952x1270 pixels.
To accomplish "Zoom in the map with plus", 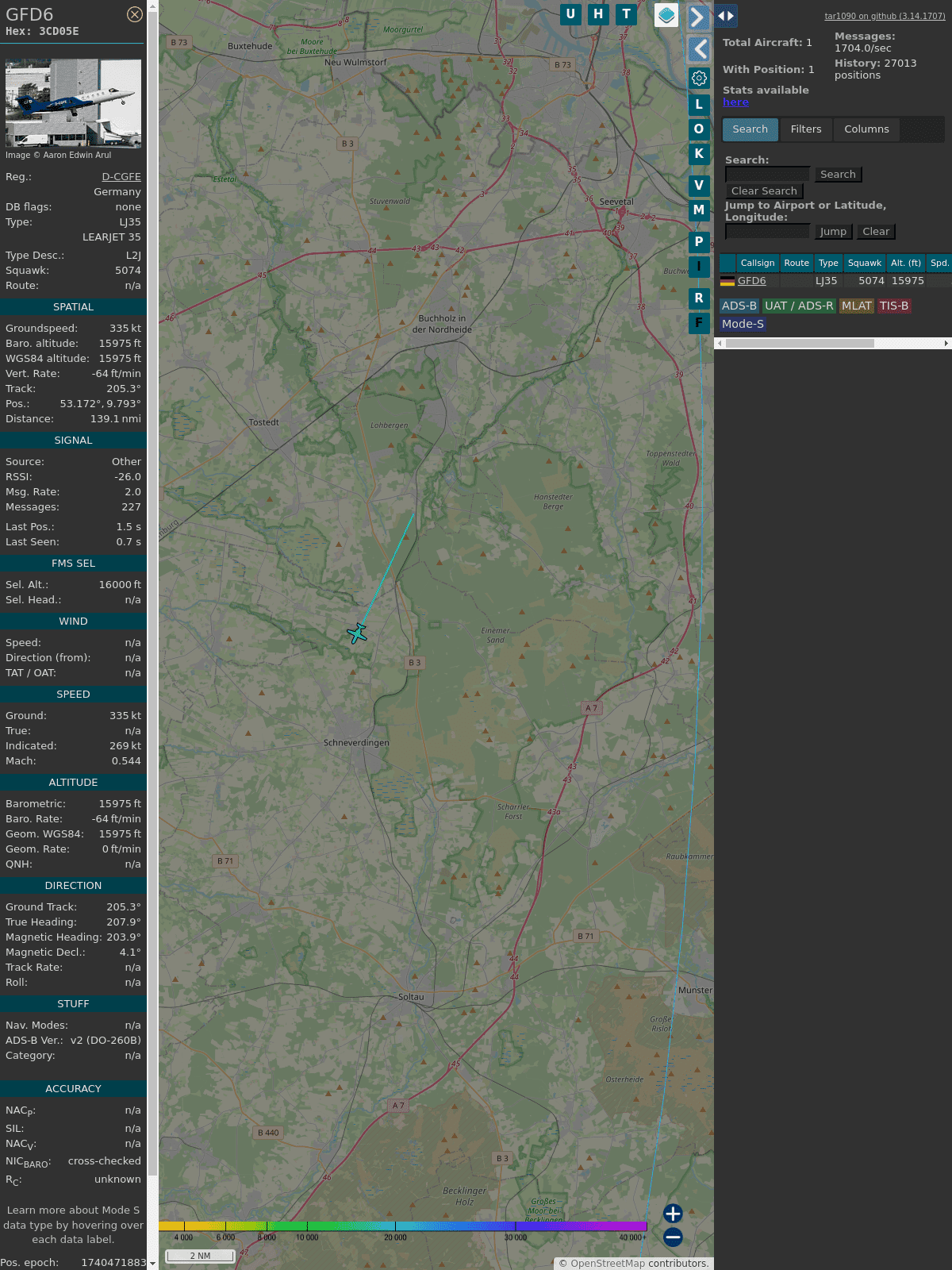I will pos(673,1214).
